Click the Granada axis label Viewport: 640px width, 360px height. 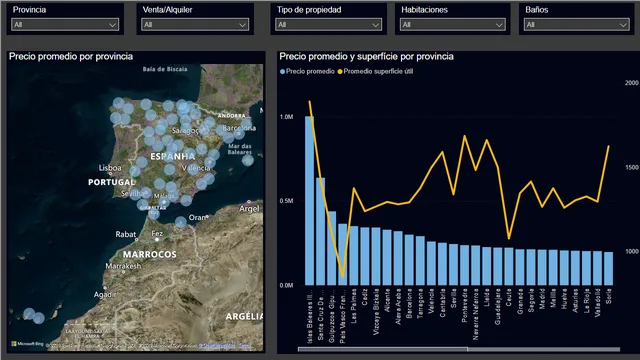[x=520, y=302]
